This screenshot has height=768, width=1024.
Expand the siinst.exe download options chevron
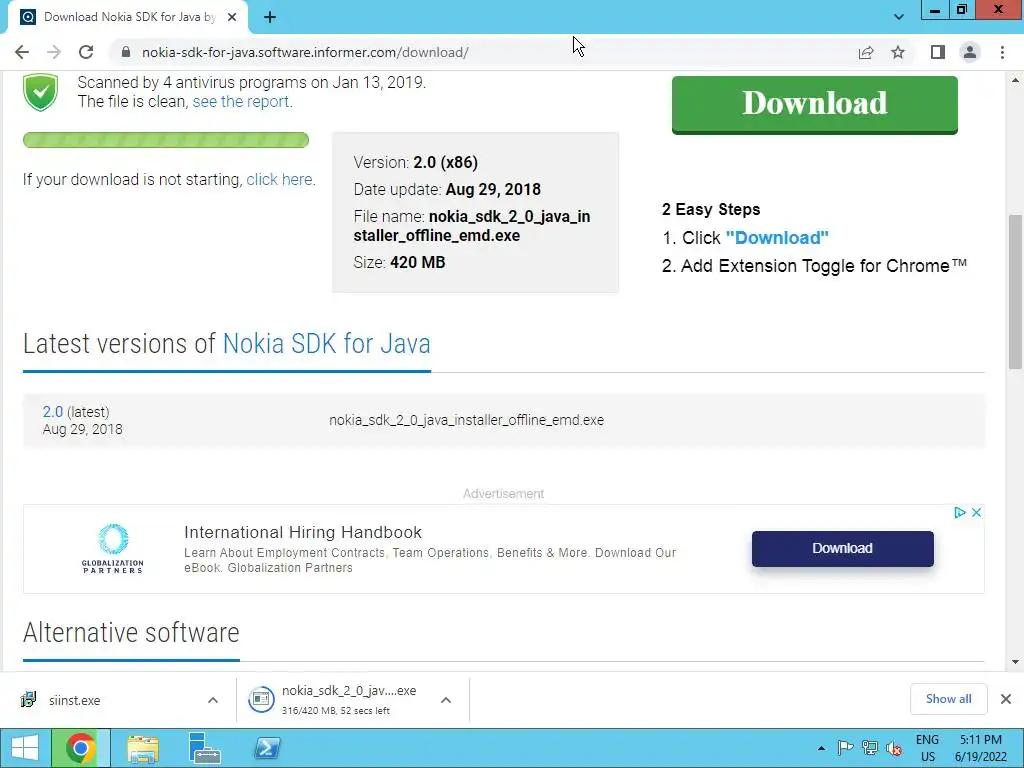pyautogui.click(x=213, y=700)
